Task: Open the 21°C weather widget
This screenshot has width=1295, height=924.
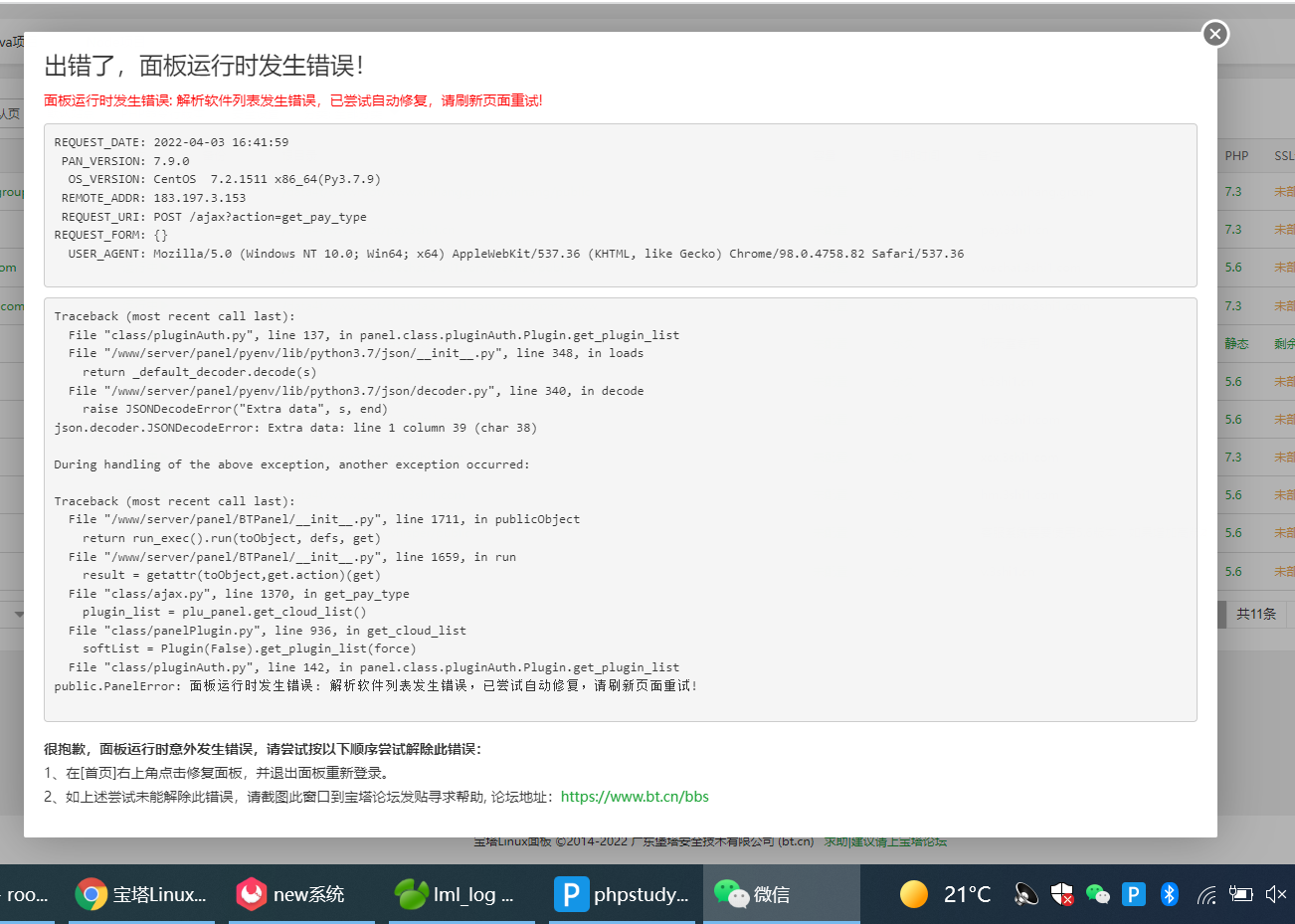Action: coord(946,894)
